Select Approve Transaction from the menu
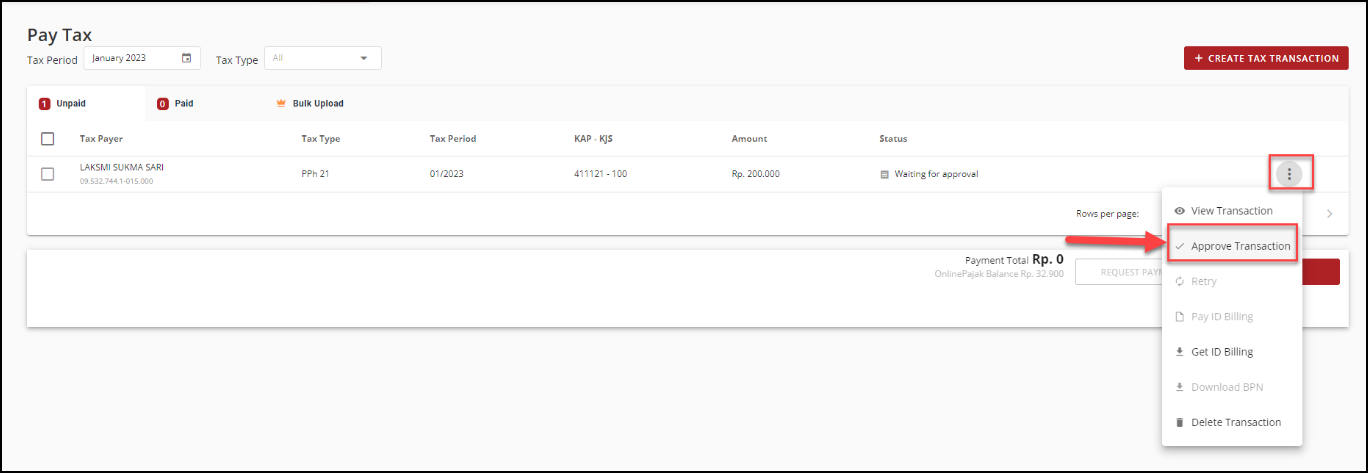The height and width of the screenshot is (473, 1368). [1240, 246]
